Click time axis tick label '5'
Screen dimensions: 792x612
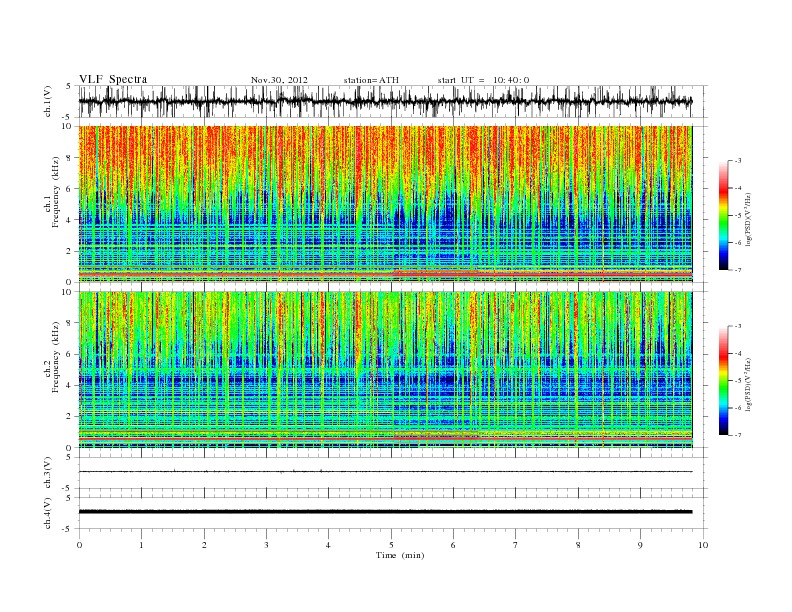coord(391,545)
